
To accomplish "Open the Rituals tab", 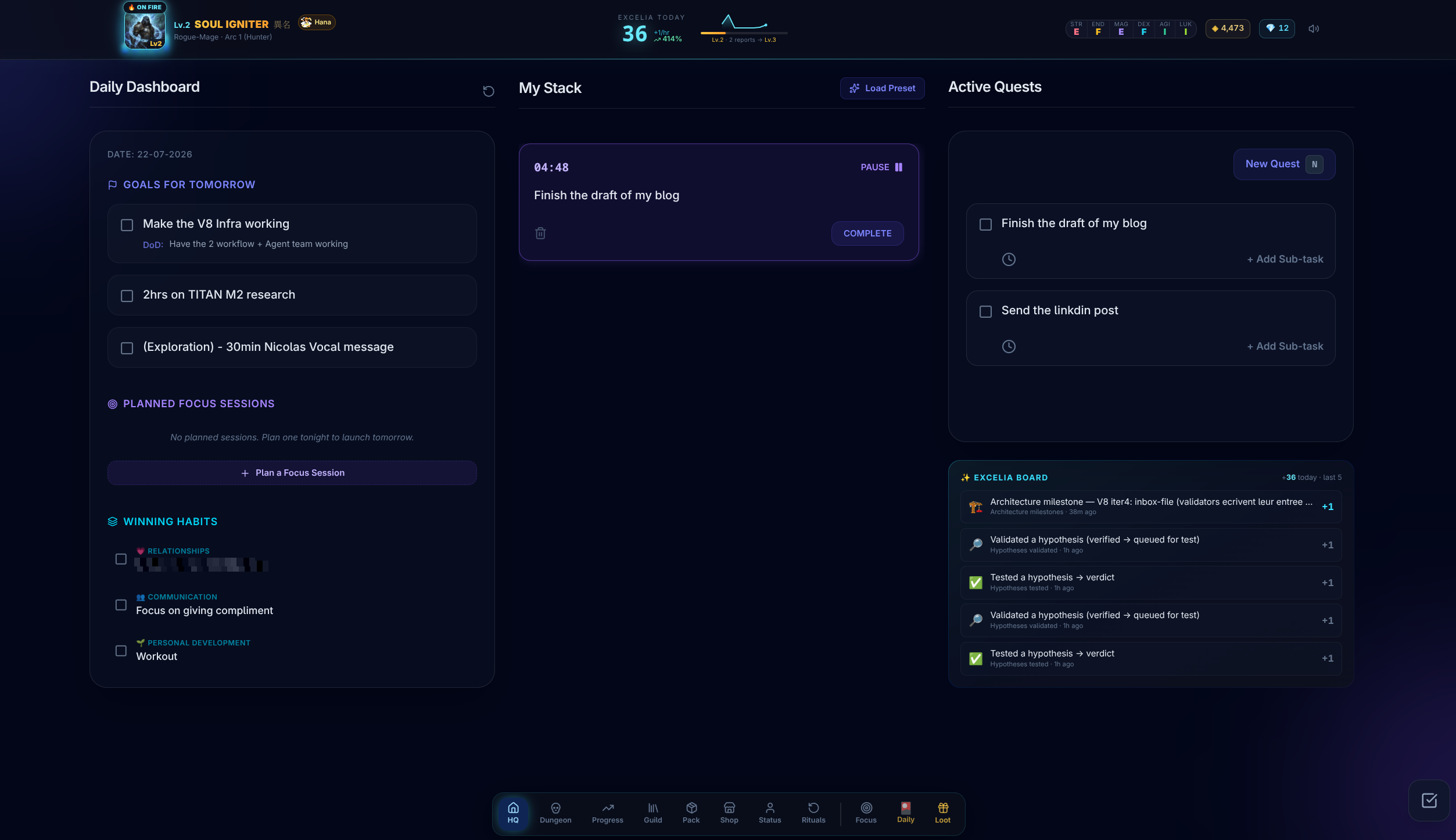I will 813,813.
